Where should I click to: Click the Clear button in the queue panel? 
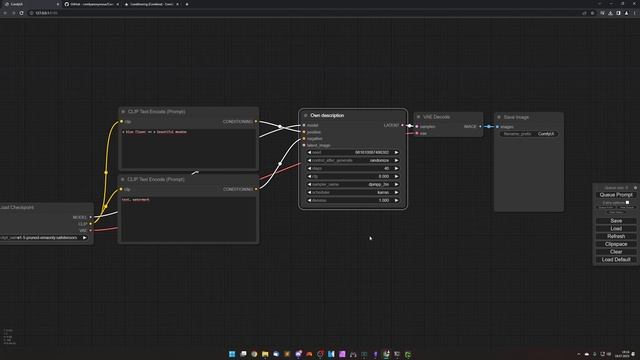(x=616, y=252)
